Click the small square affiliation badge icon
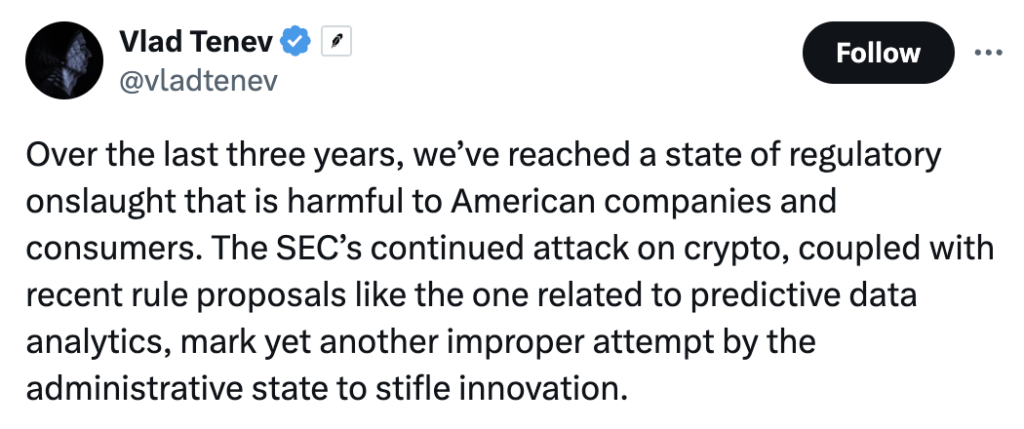The width and height of the screenshot is (1024, 429). 335,42
